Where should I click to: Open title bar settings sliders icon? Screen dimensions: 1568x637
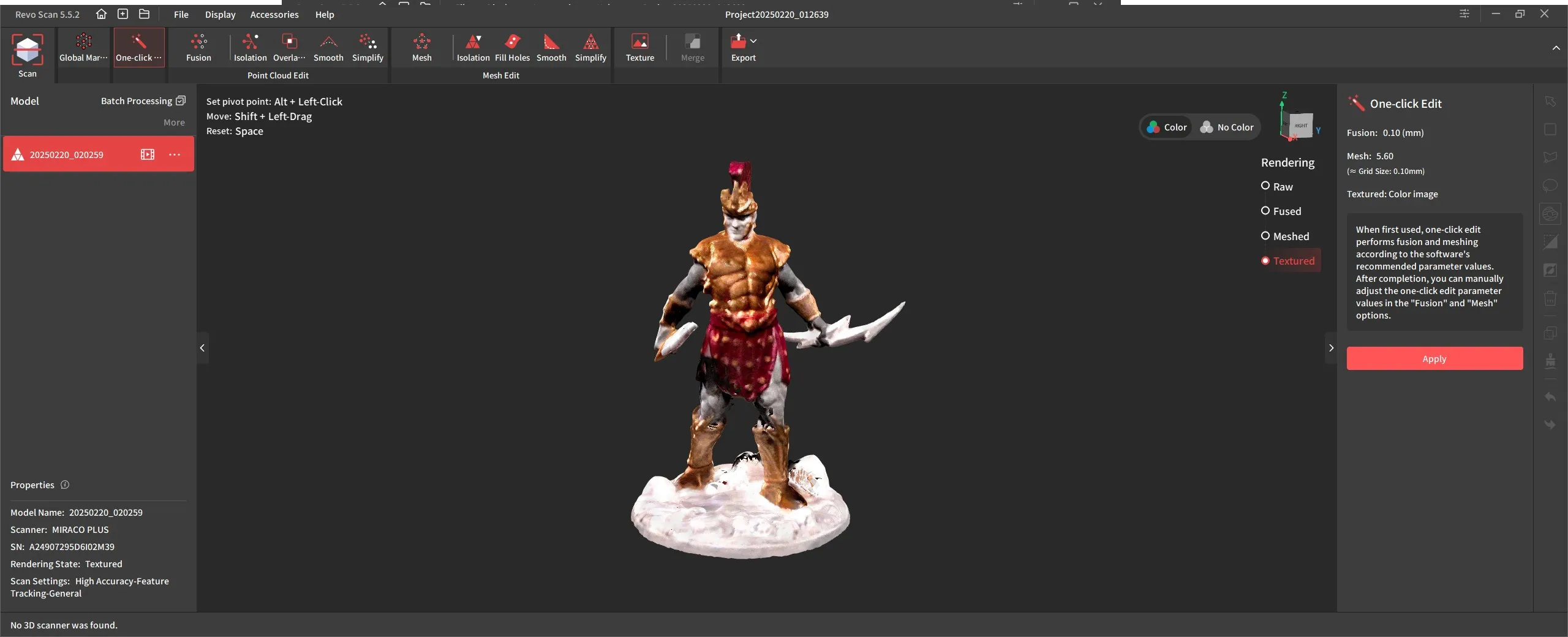[1464, 13]
